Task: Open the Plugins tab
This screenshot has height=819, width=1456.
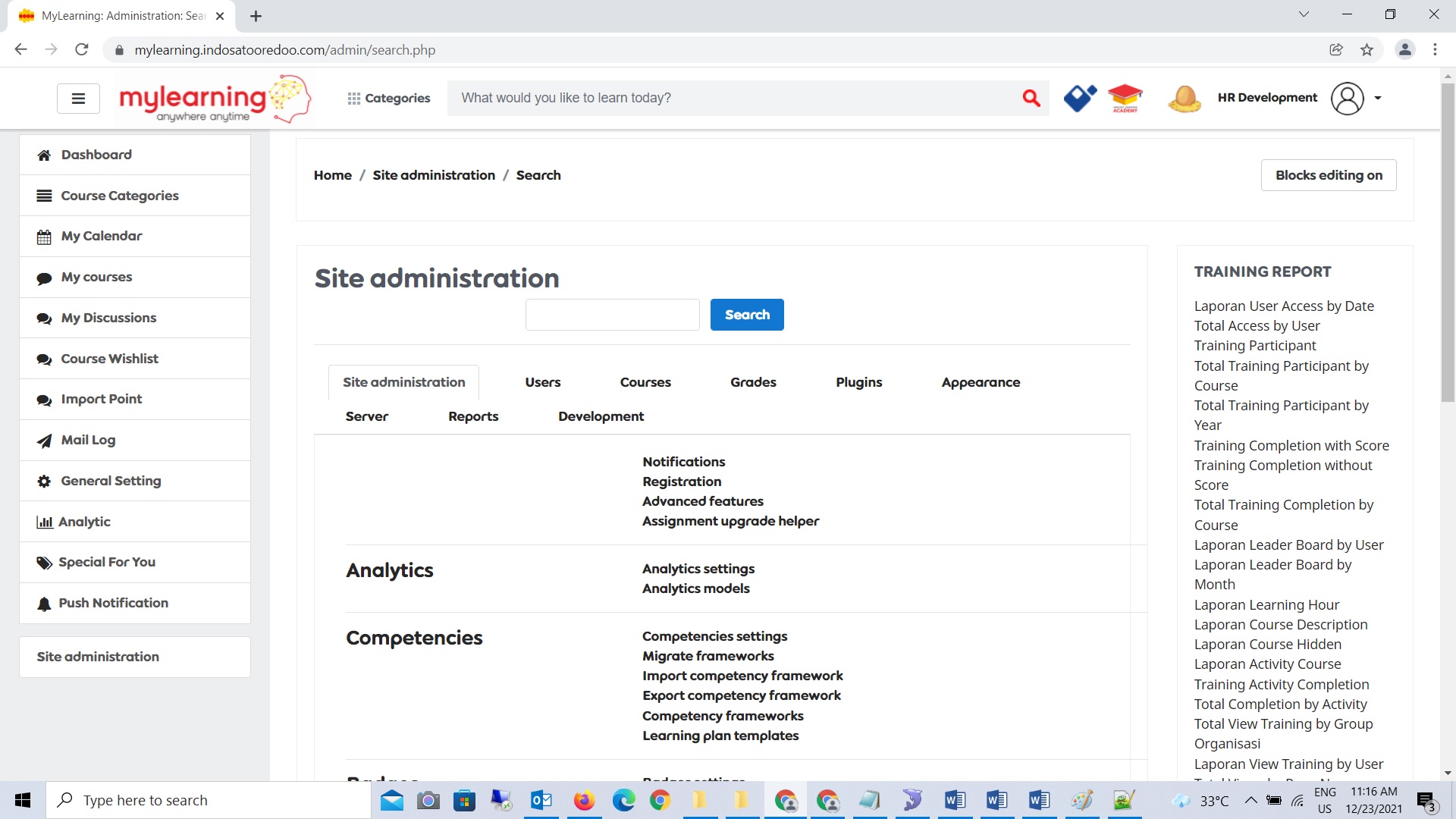Action: 858,382
